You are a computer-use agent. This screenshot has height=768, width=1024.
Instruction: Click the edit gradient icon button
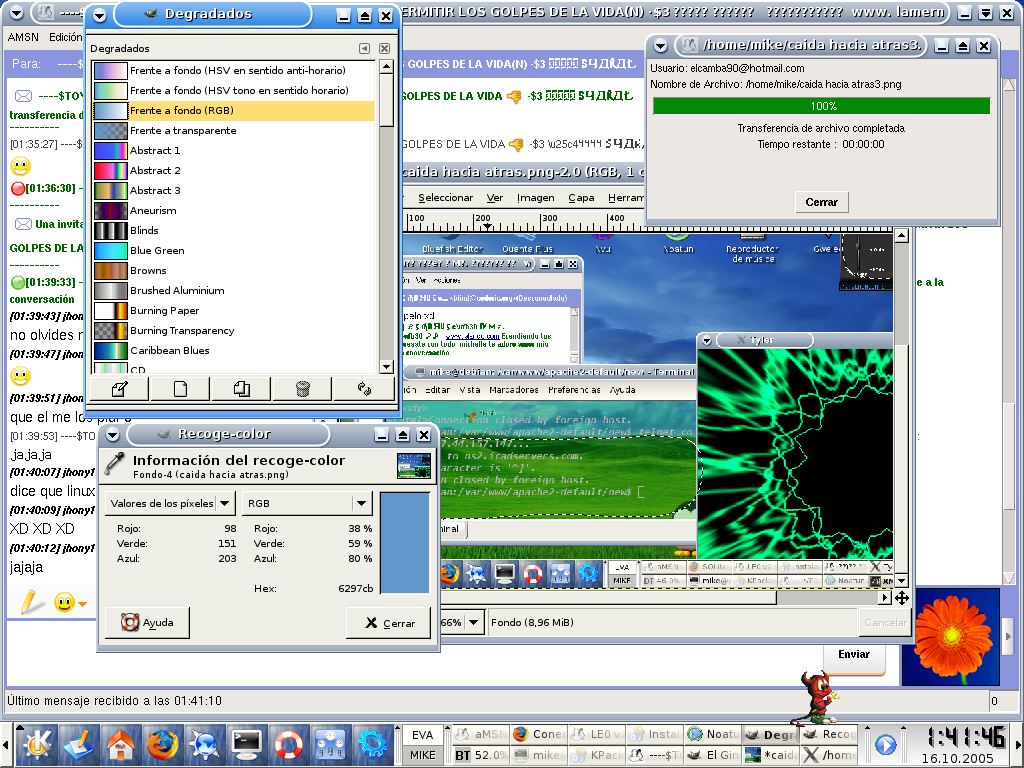(120, 389)
